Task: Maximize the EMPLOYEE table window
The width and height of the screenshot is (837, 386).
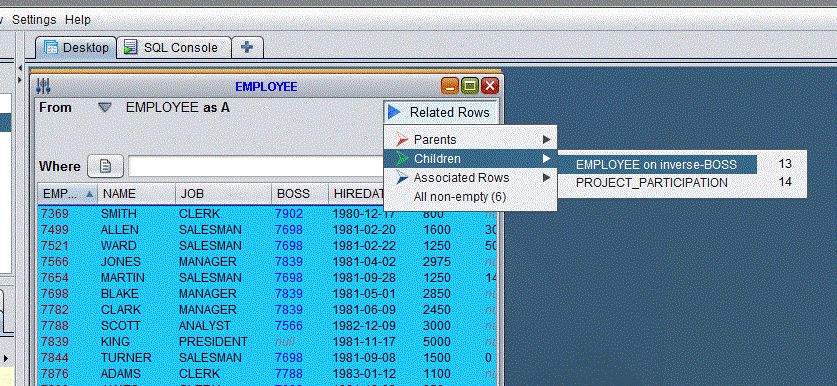Action: [470, 85]
